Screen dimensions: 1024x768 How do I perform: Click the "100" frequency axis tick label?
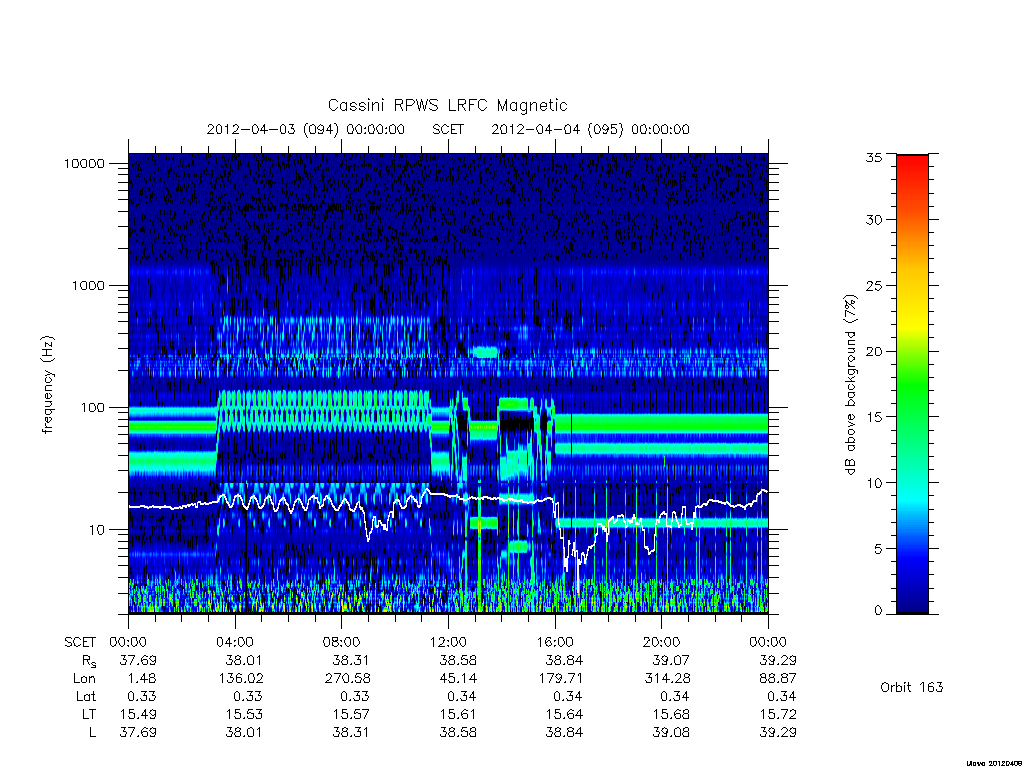point(92,408)
